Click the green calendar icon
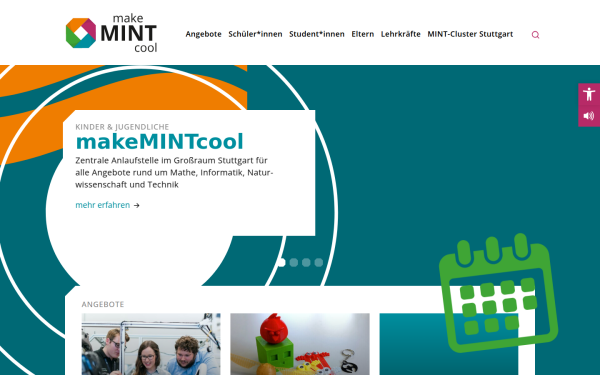 499,293
